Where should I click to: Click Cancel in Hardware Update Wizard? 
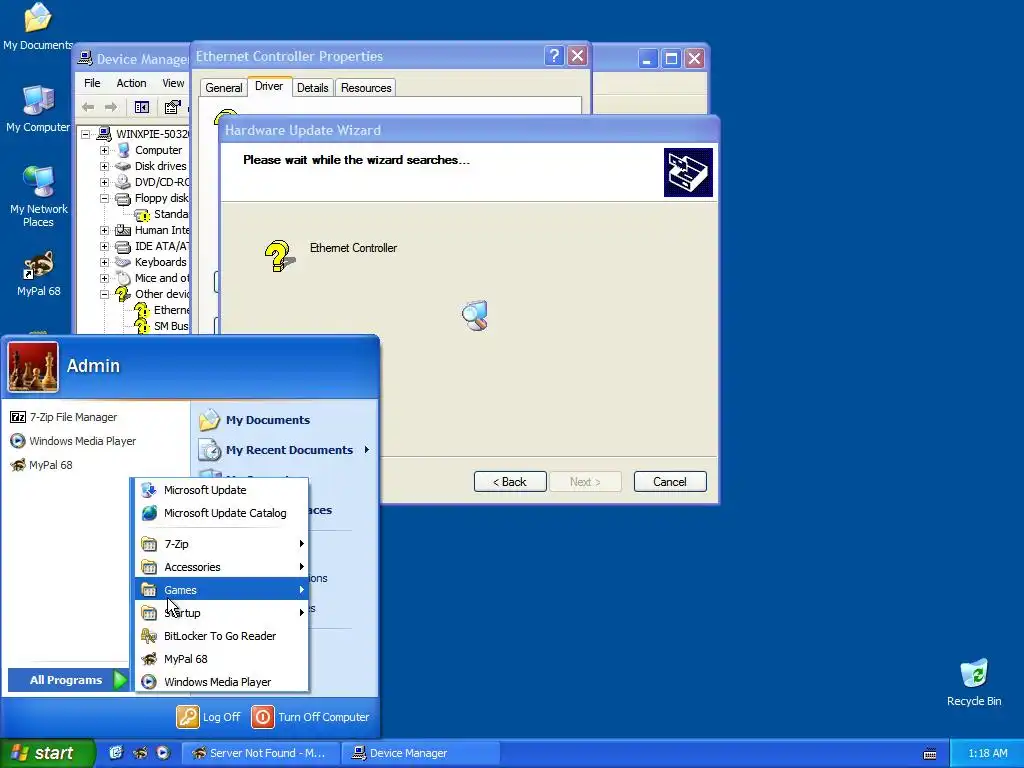coord(670,482)
